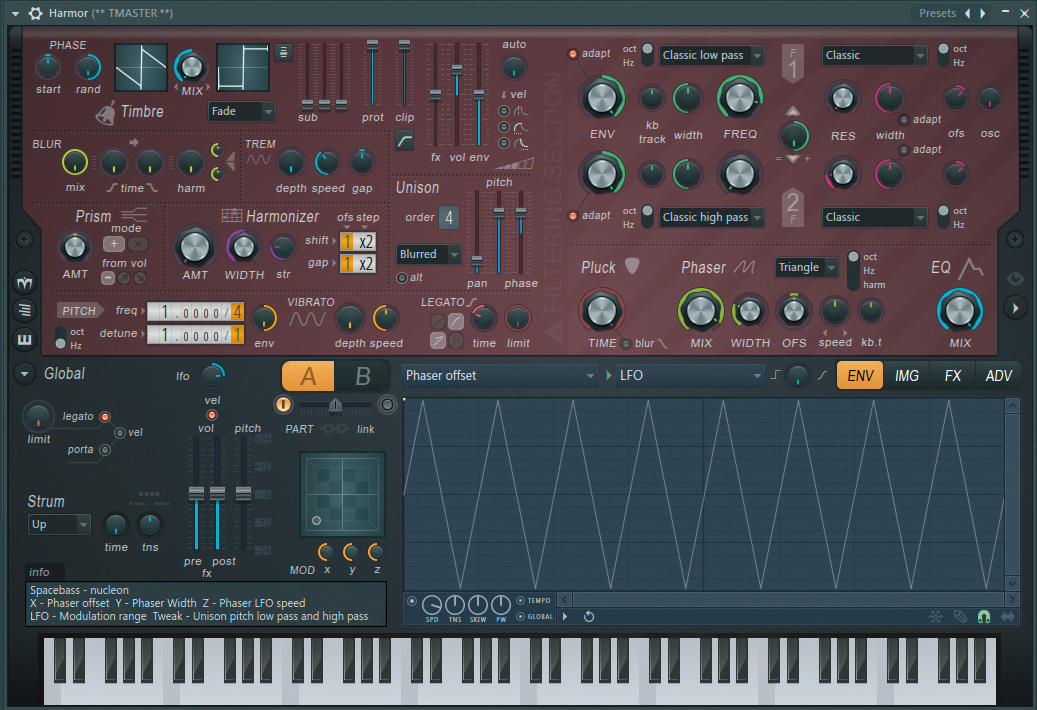Toggle Global legato LED

104,416
